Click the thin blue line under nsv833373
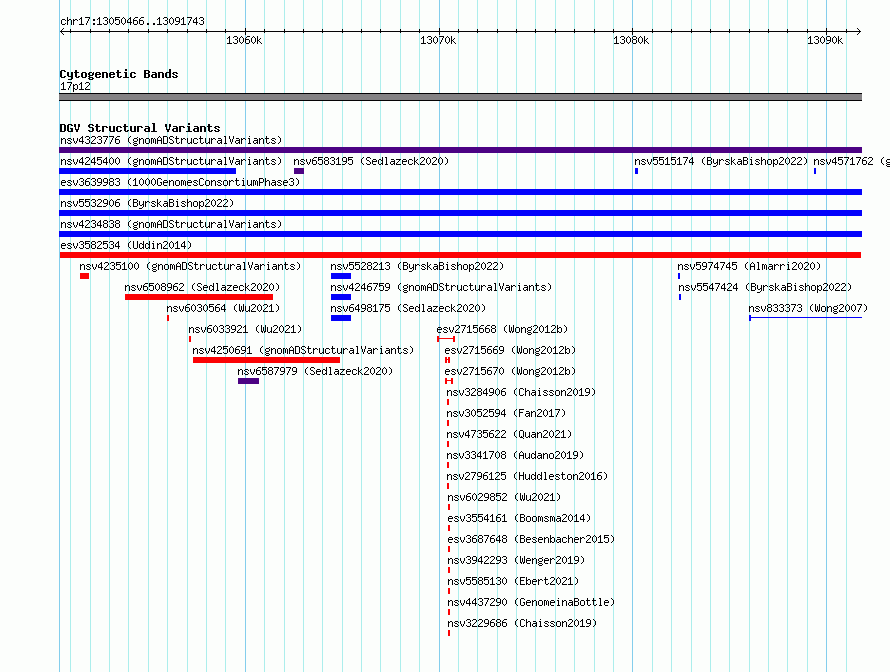The height and width of the screenshot is (672, 890). (x=805, y=318)
